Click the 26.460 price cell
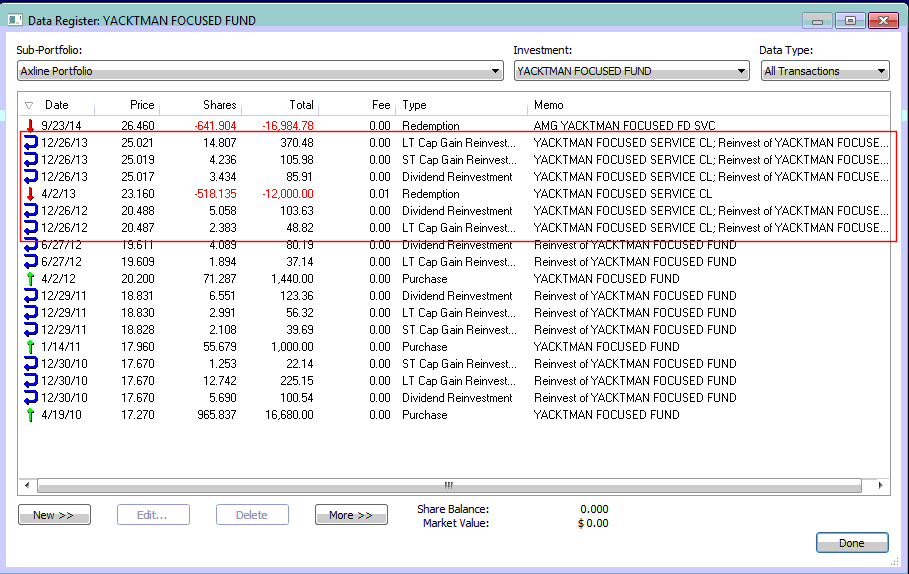Viewport: 909px width, 574px height. (138, 126)
